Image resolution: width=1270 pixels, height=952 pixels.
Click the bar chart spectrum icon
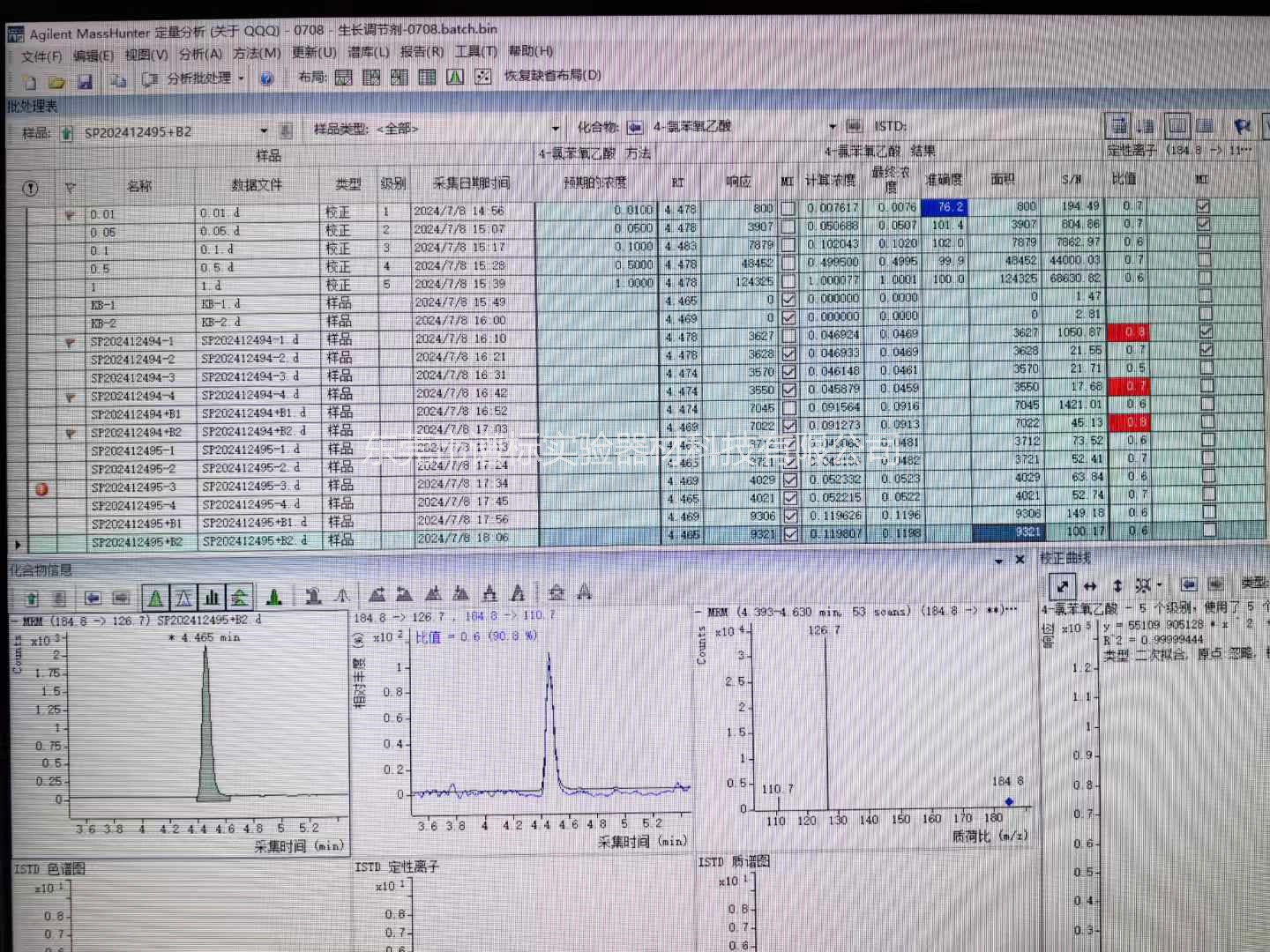click(212, 598)
